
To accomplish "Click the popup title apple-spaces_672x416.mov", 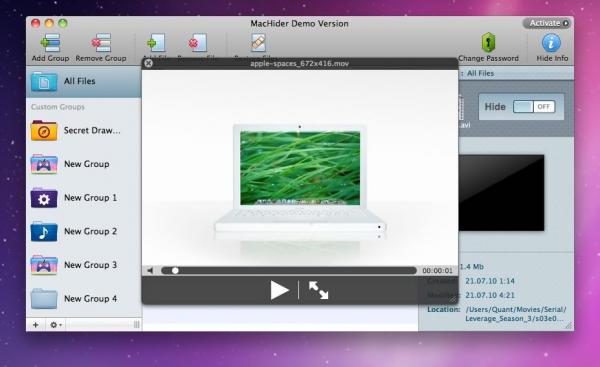I will 300,64.
